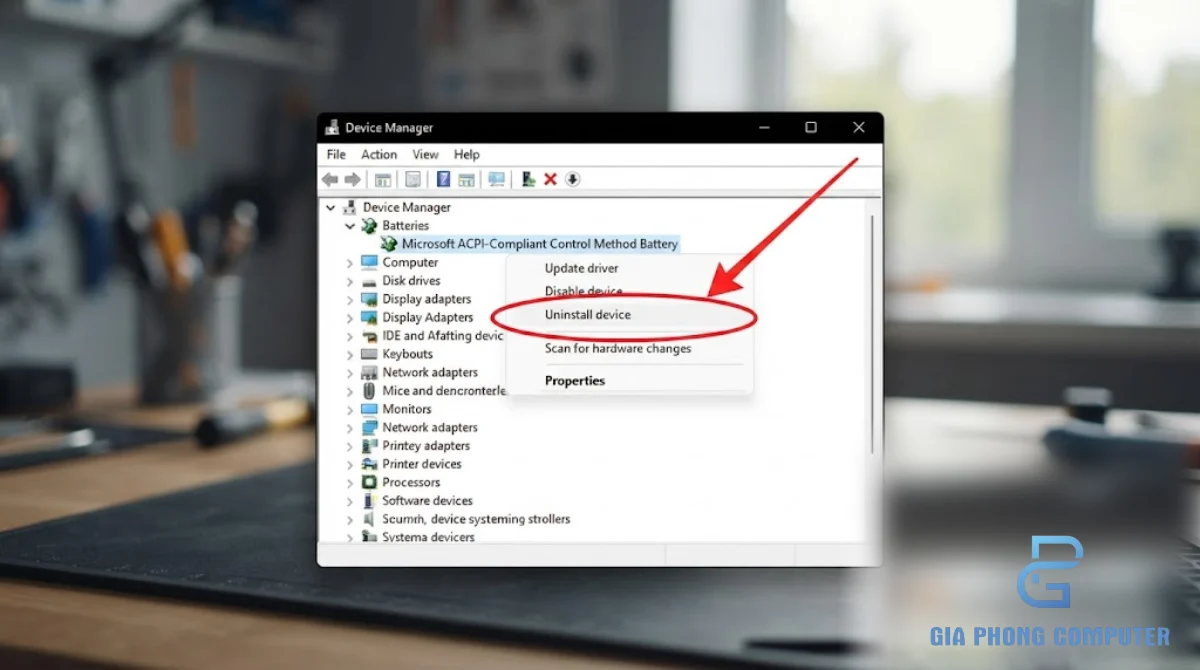Click the Software devices category icon
Viewport: 1200px width, 670px height.
coord(369,501)
